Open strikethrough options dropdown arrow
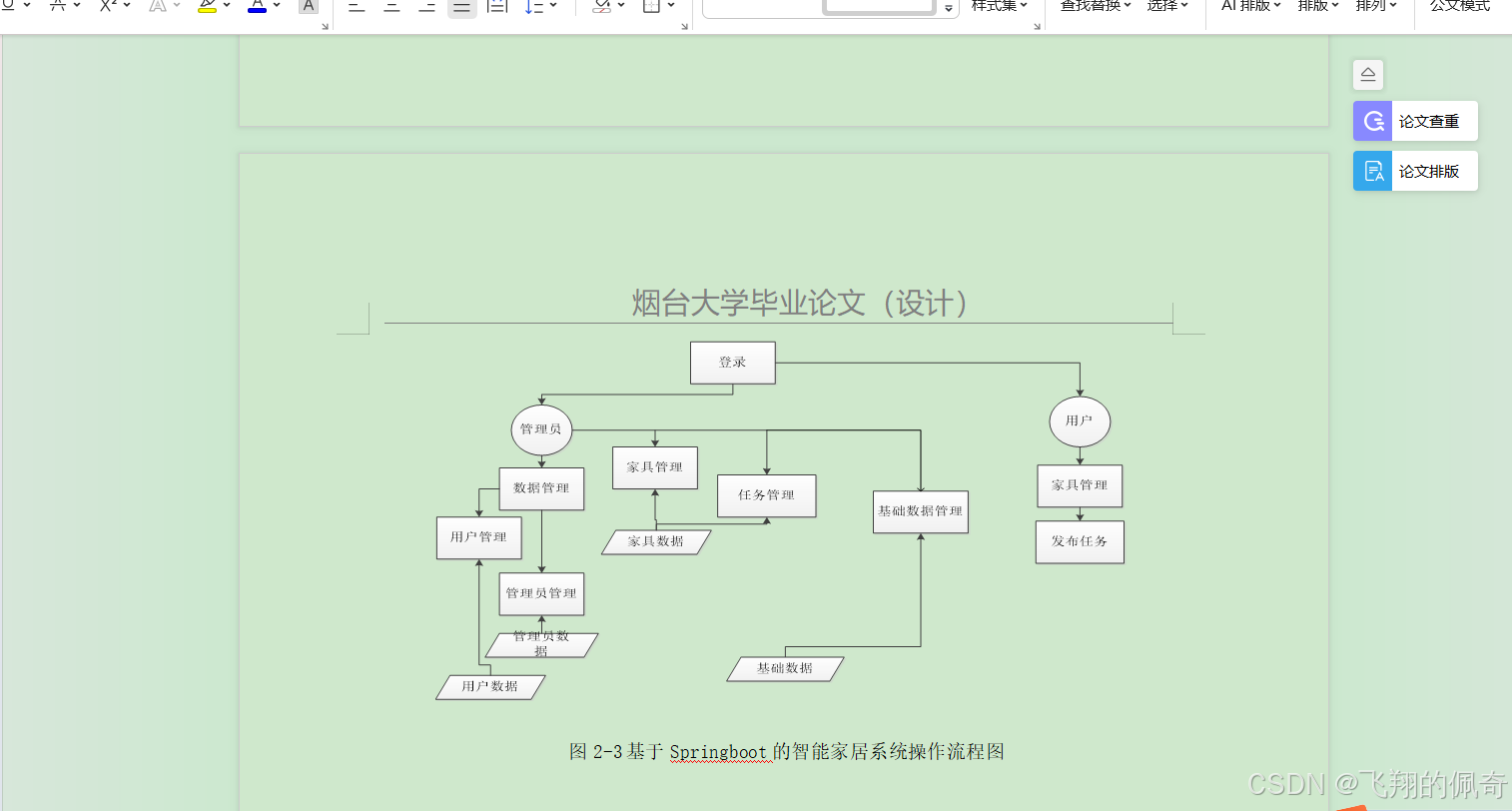This screenshot has height=811, width=1512. [77, 5]
